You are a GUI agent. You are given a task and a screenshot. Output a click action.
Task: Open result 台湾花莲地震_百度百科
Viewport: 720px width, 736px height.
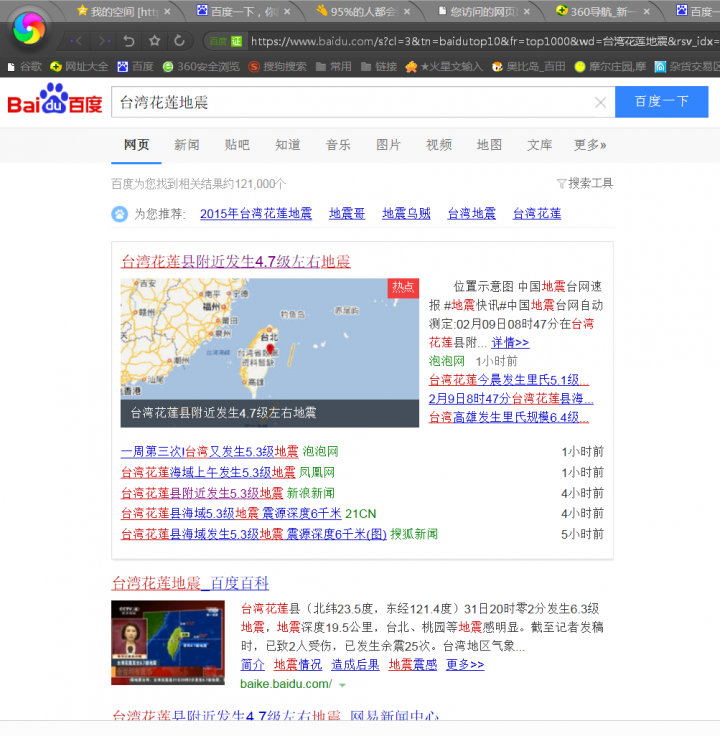coord(190,583)
